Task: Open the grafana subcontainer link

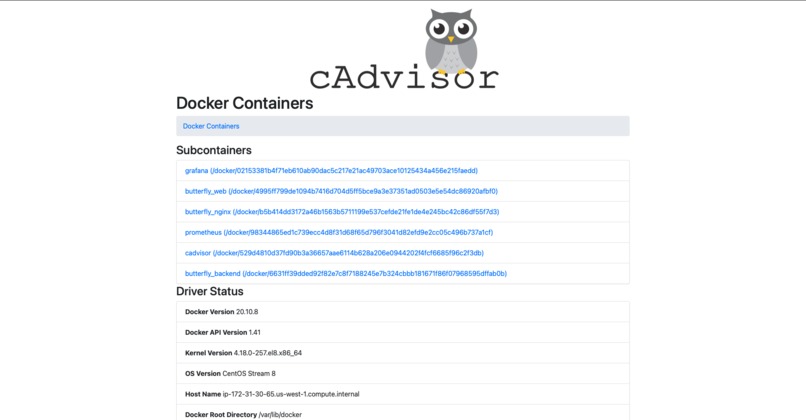Action: click(x=331, y=171)
